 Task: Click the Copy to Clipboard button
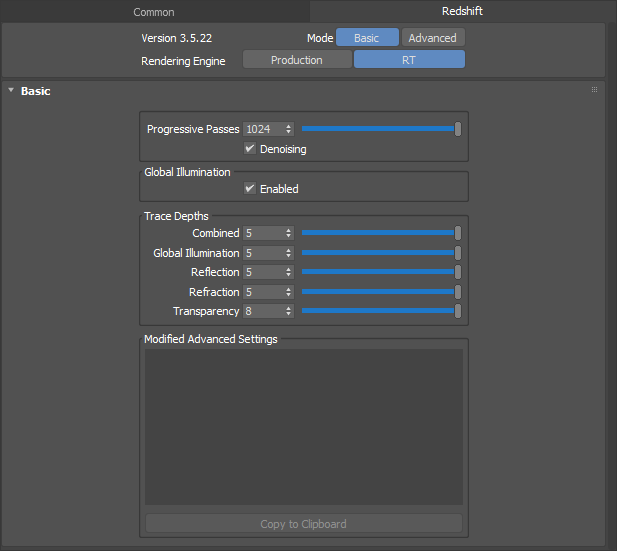coord(304,524)
